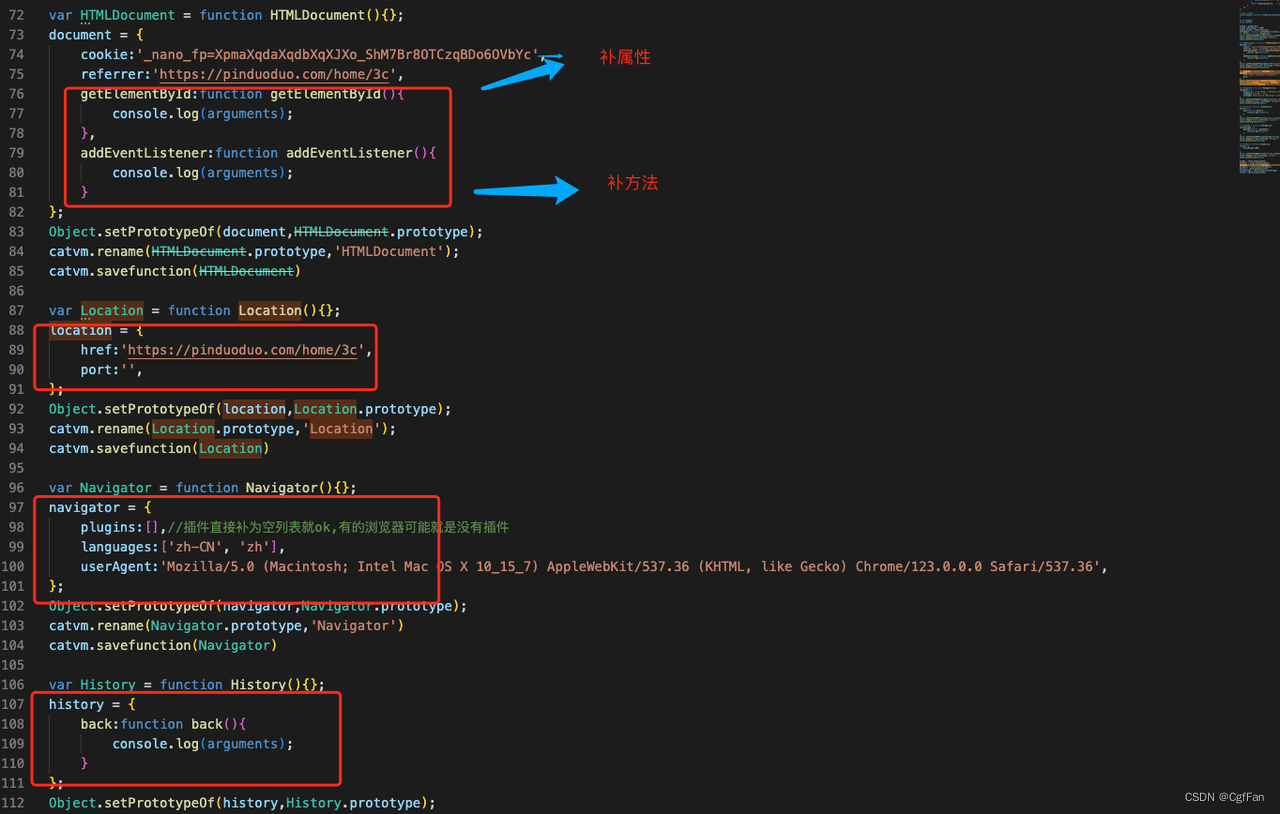Viewport: 1280px width, 814px height.
Task: Click the 补方法 annotation label
Action: (x=632, y=183)
